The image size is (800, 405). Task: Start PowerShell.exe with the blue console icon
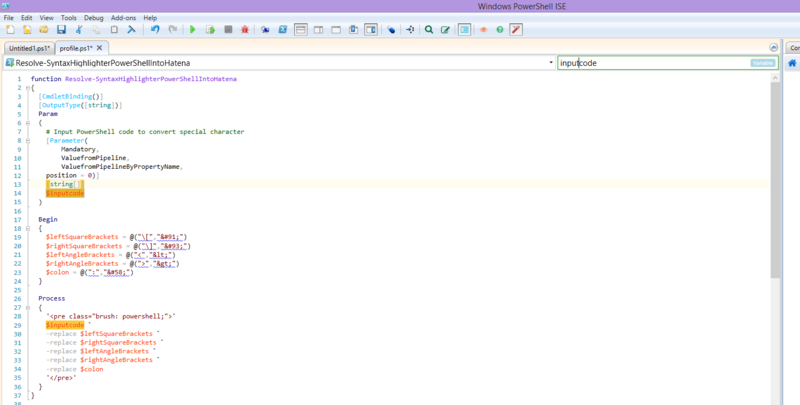(x=283, y=30)
